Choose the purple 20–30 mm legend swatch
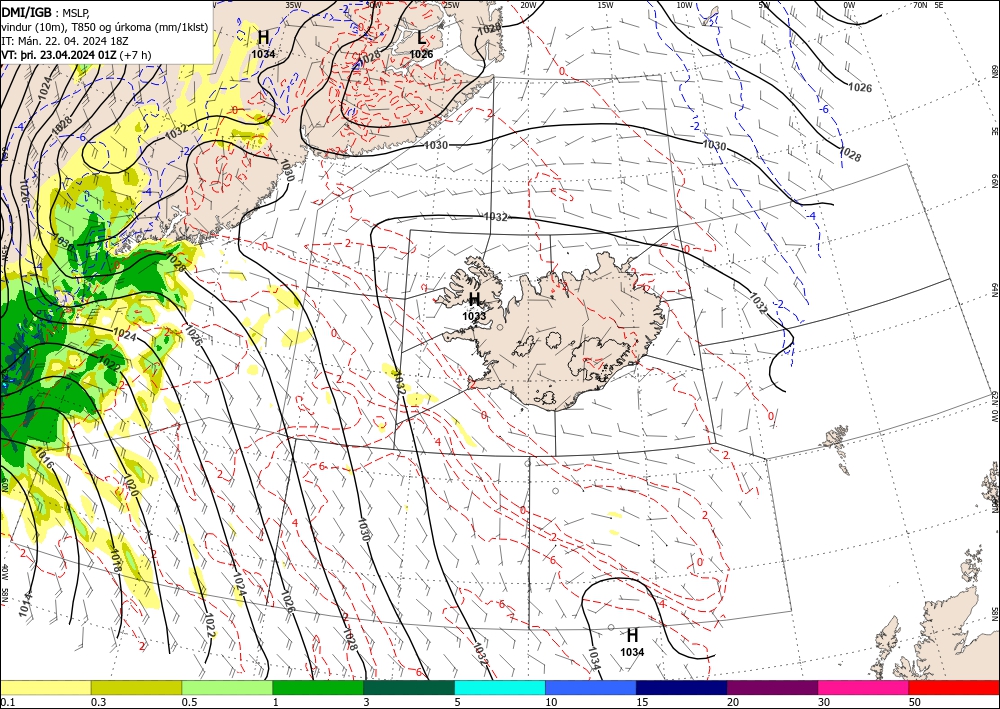This screenshot has height=709, width=1000. coord(772,687)
